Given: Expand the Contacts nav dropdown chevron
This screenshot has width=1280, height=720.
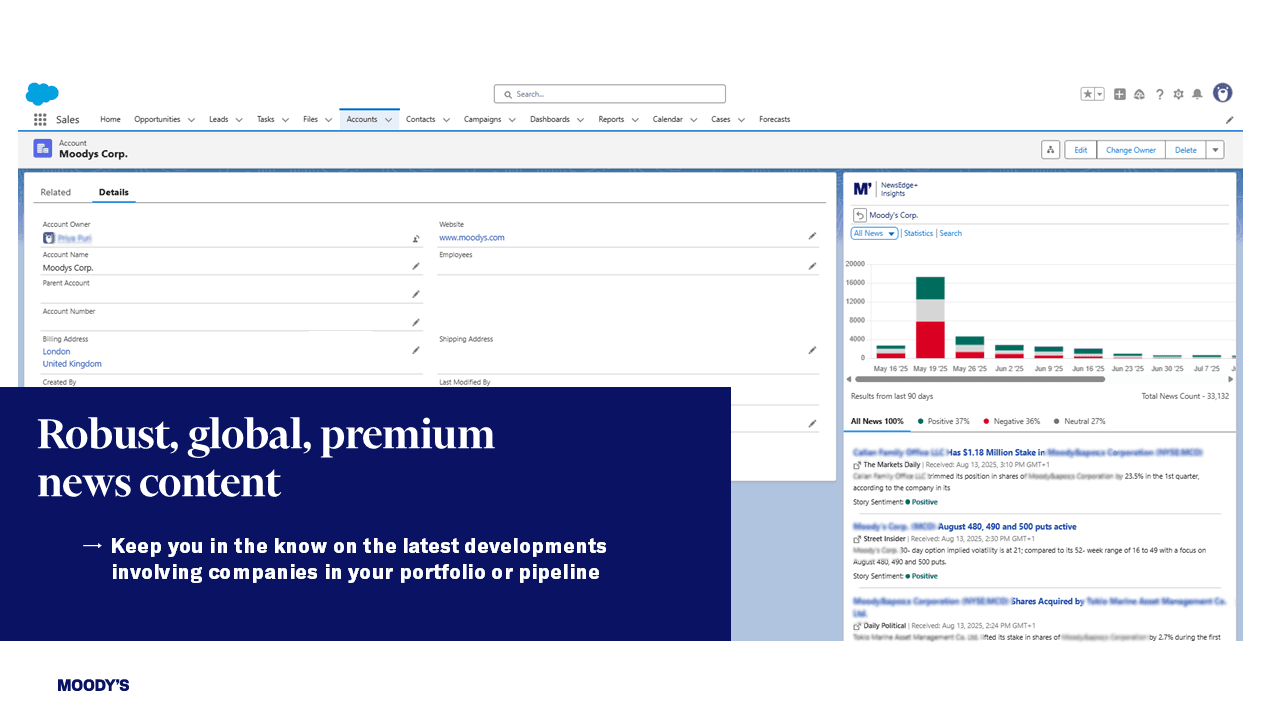Looking at the screenshot, I should coord(446,120).
